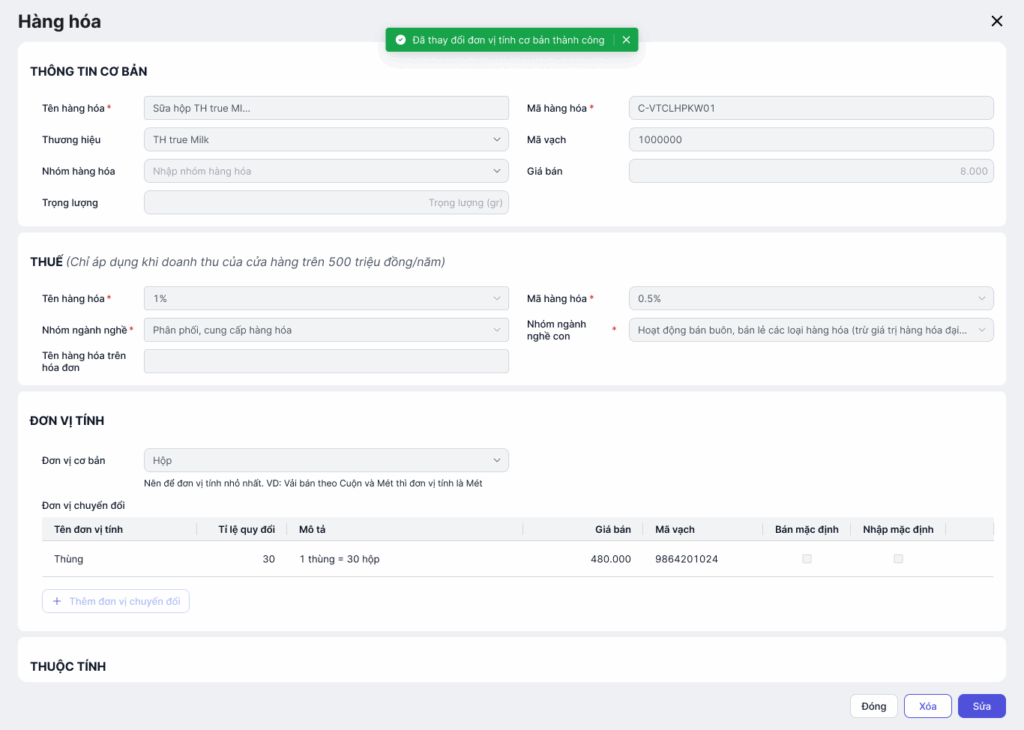This screenshot has width=1024, height=730.
Task: Click plus icon for Thêm đơn vị chuyển đổi
Action: [57, 601]
